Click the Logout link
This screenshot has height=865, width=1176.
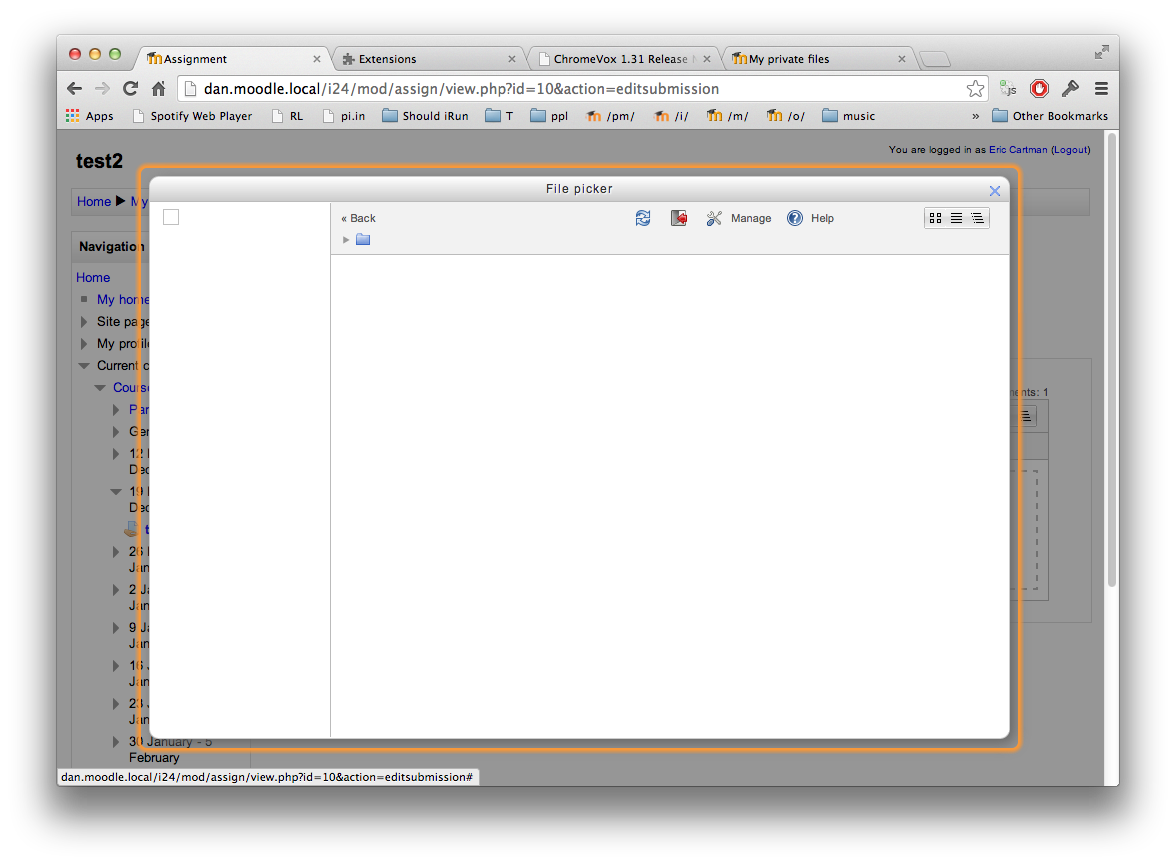pyautogui.click(x=1070, y=149)
